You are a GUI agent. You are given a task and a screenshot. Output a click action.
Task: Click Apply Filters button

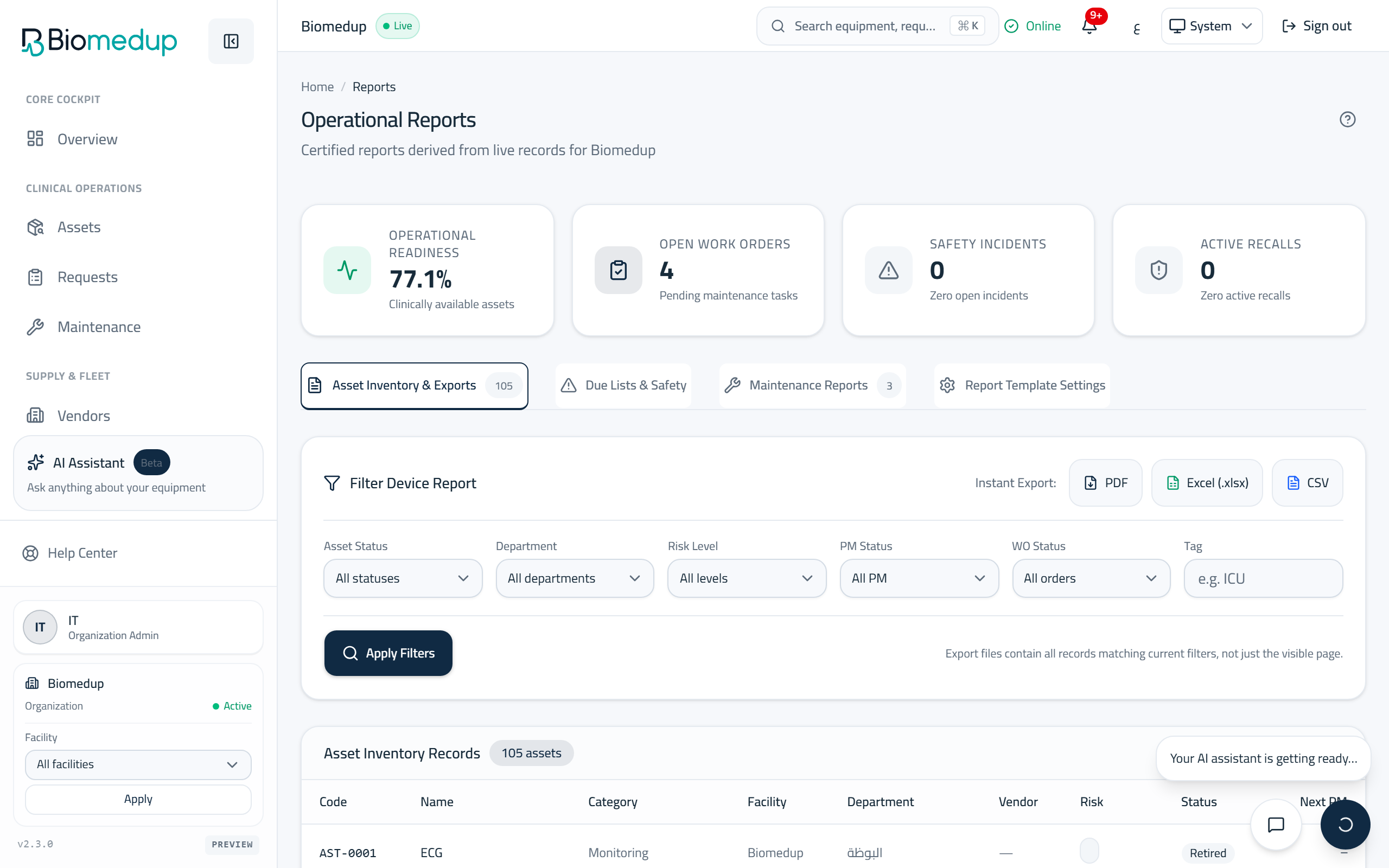(x=388, y=653)
